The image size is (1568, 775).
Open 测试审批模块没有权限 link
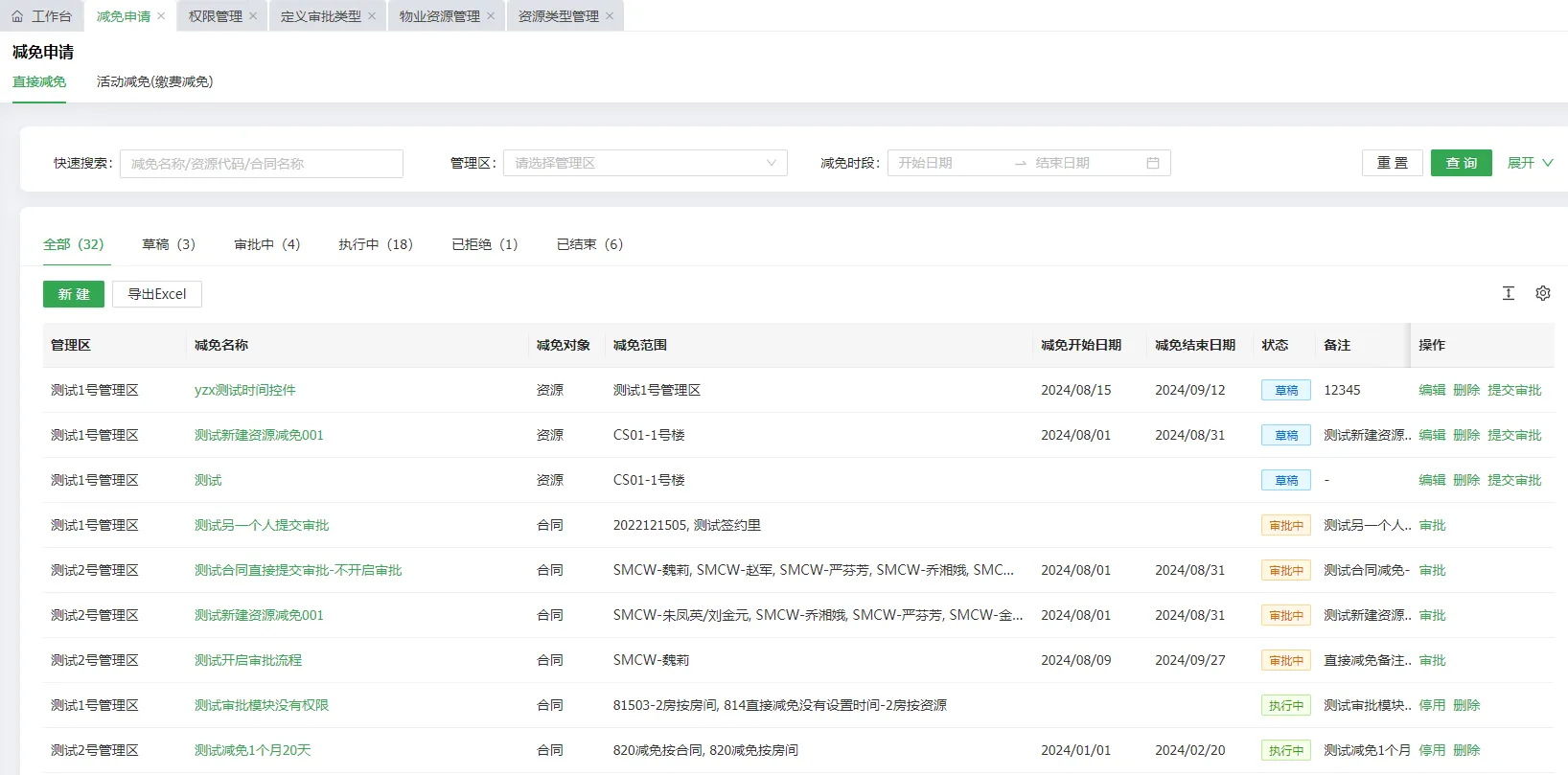click(262, 705)
